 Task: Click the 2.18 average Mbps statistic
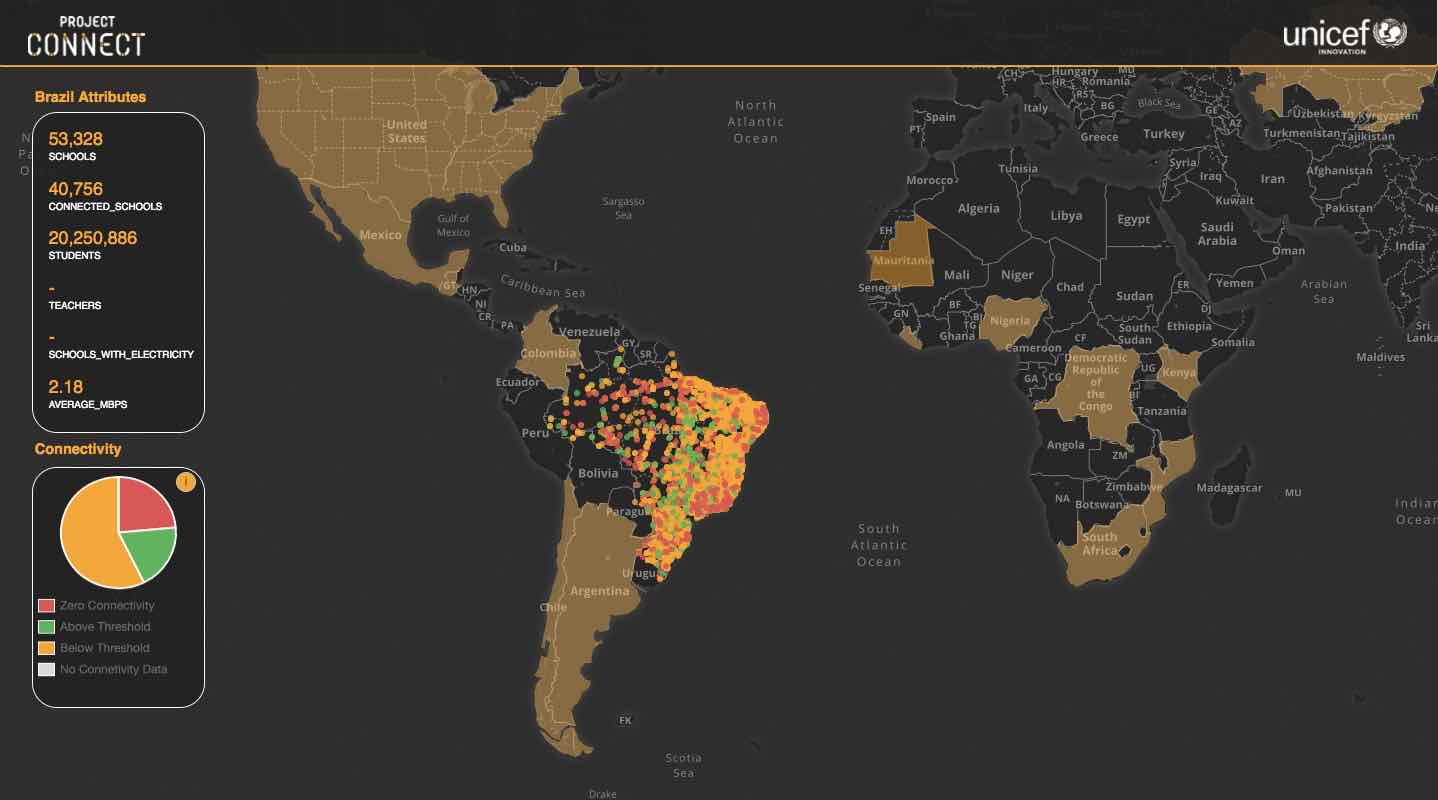tap(66, 387)
